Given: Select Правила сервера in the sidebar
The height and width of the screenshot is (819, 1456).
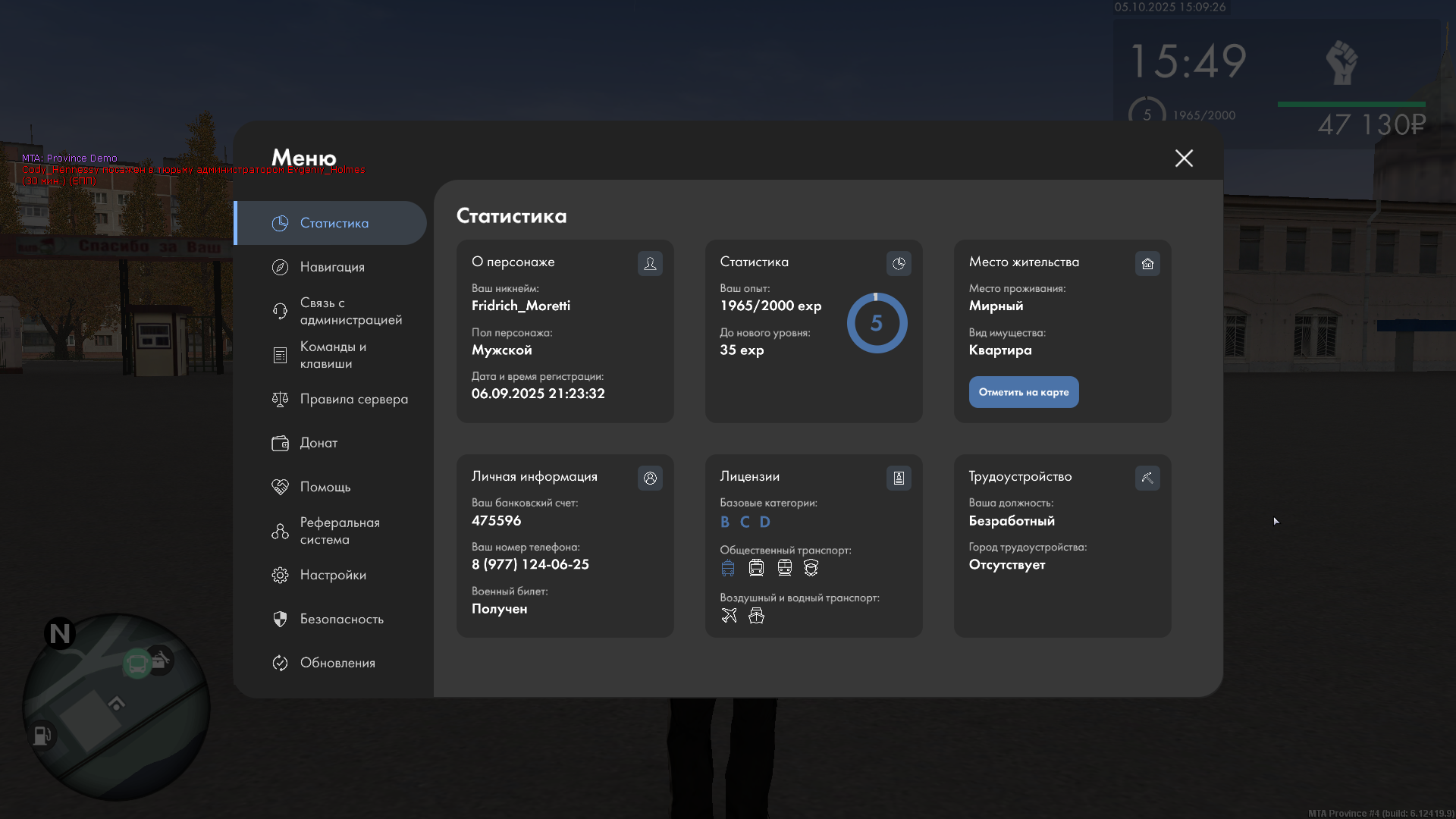Looking at the screenshot, I should 353,399.
